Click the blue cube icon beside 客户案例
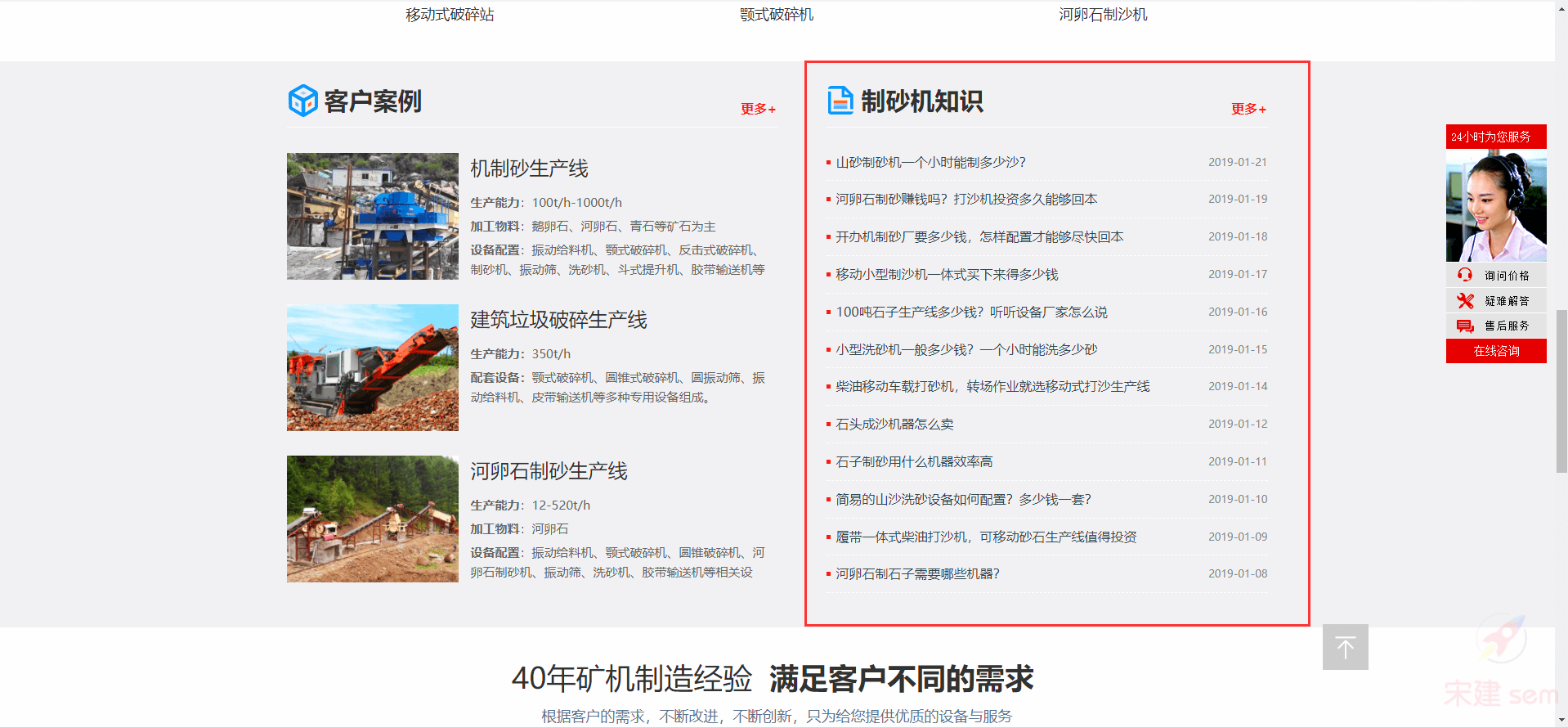This screenshot has height=728, width=1568. (302, 101)
